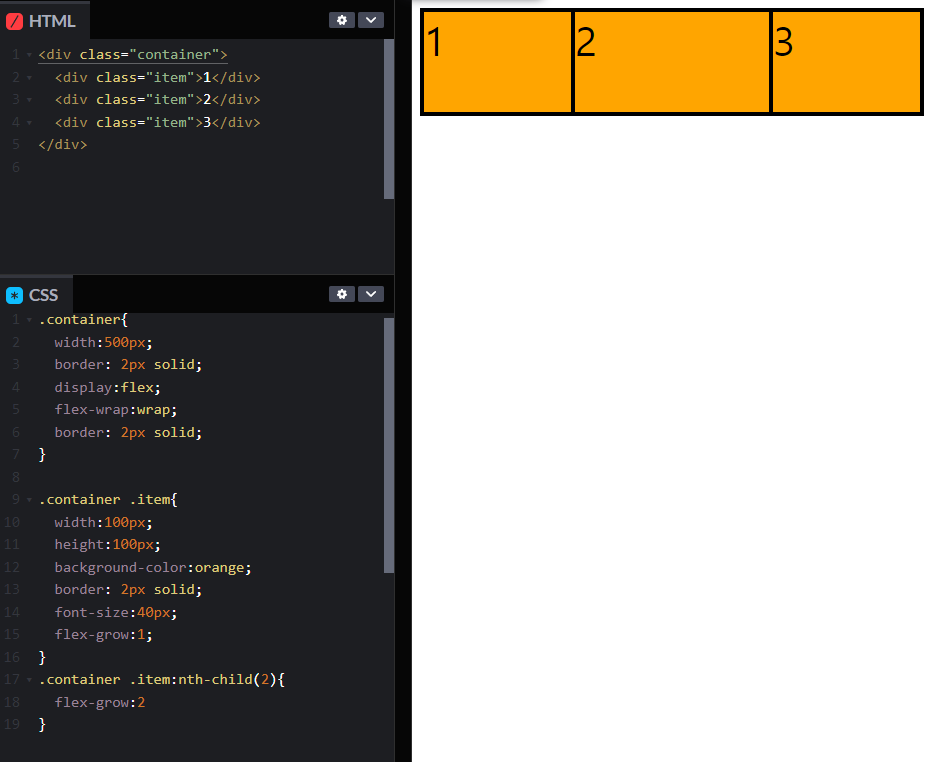Click closing brace on CSS line 7
The width and height of the screenshot is (933, 762).
(x=42, y=455)
